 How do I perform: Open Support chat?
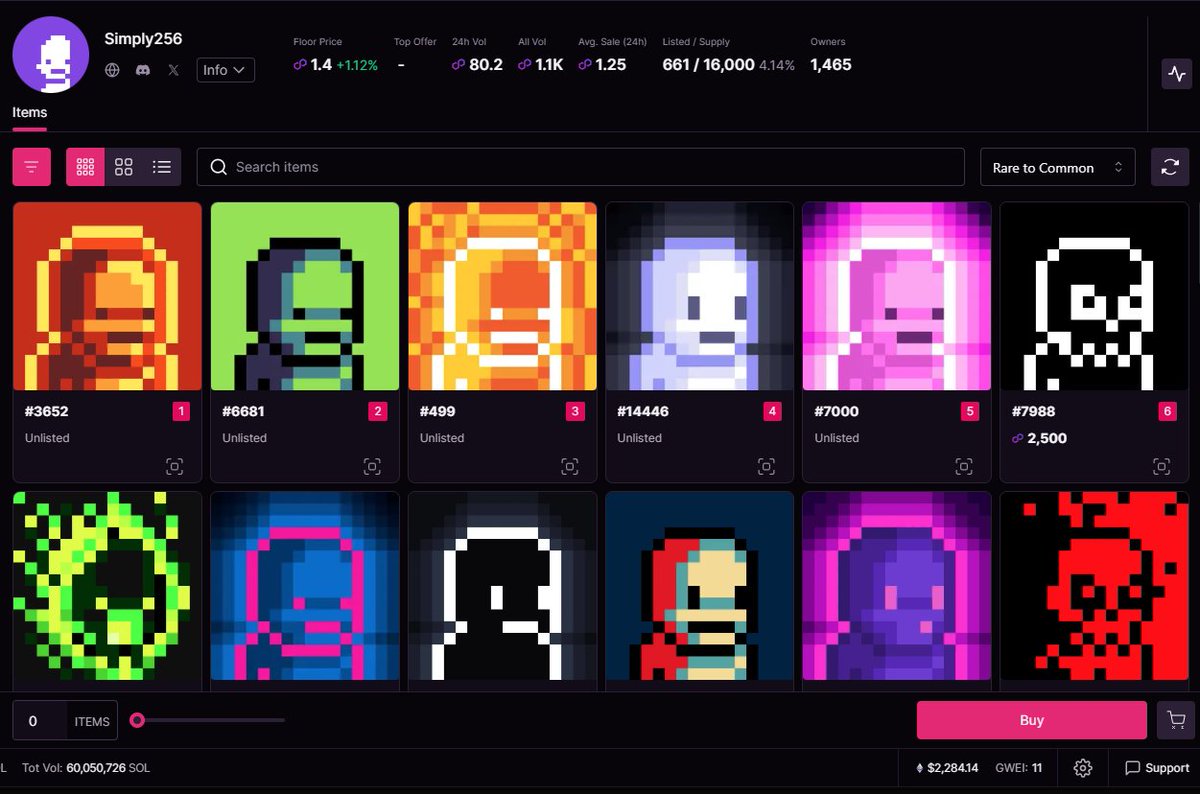(x=1157, y=768)
